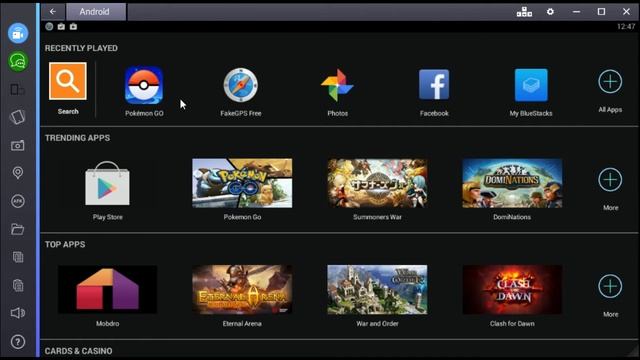
Task: Go back using the arrow button
Action: click(x=53, y=11)
